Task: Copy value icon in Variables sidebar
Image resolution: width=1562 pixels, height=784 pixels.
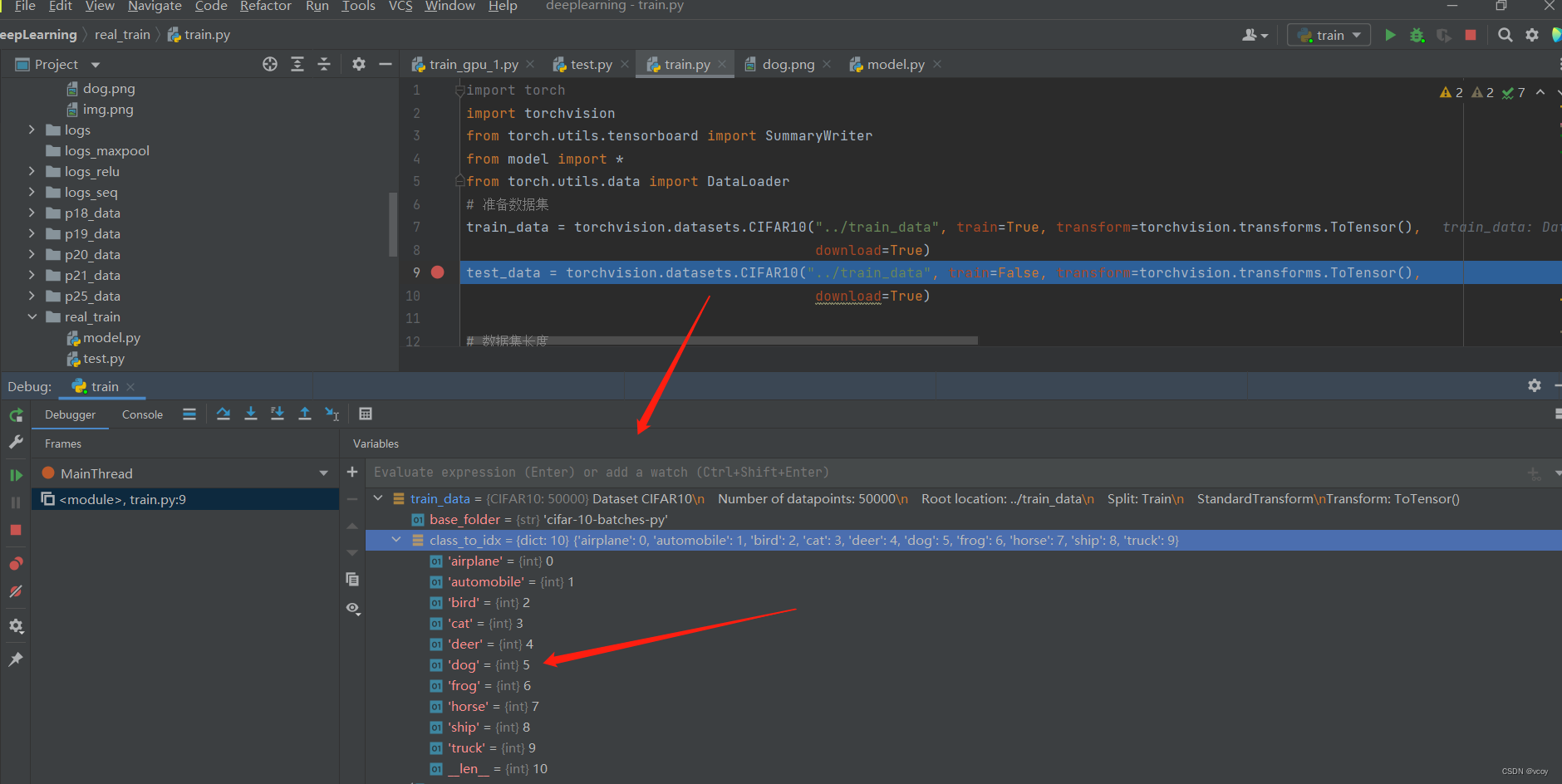Action: tap(352, 579)
